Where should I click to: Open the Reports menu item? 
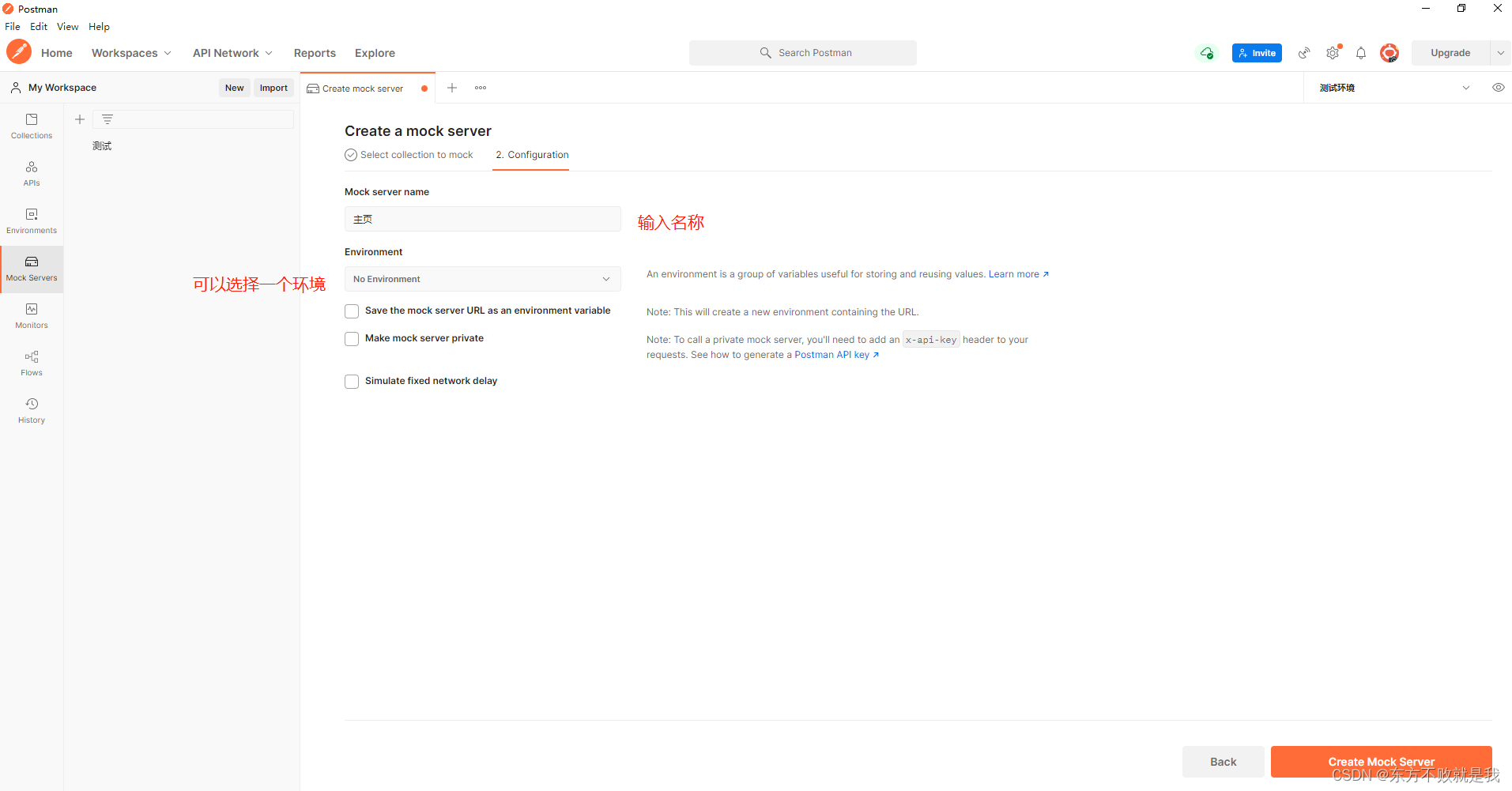[x=314, y=52]
